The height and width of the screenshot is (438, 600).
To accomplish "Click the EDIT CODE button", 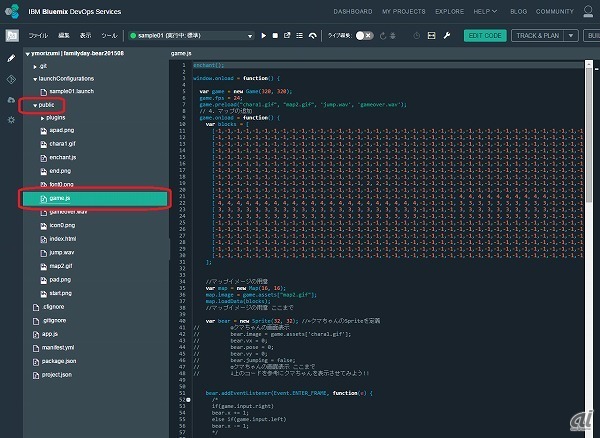I will coord(485,35).
